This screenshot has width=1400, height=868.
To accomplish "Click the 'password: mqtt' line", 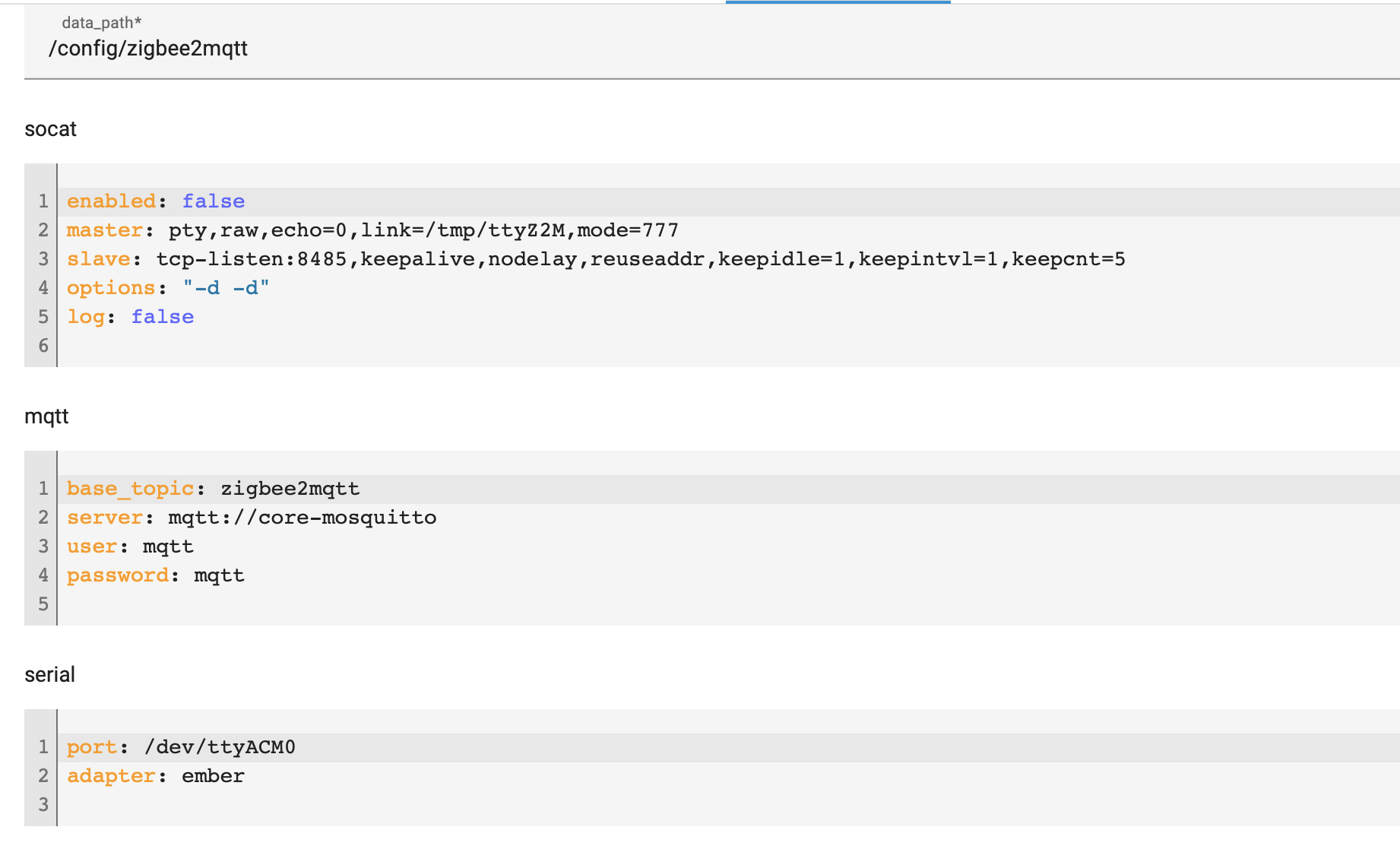I will (x=729, y=575).
